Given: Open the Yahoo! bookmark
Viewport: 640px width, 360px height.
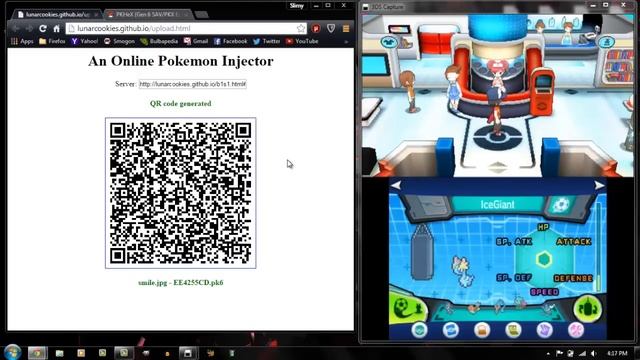Looking at the screenshot, I should (x=84, y=41).
